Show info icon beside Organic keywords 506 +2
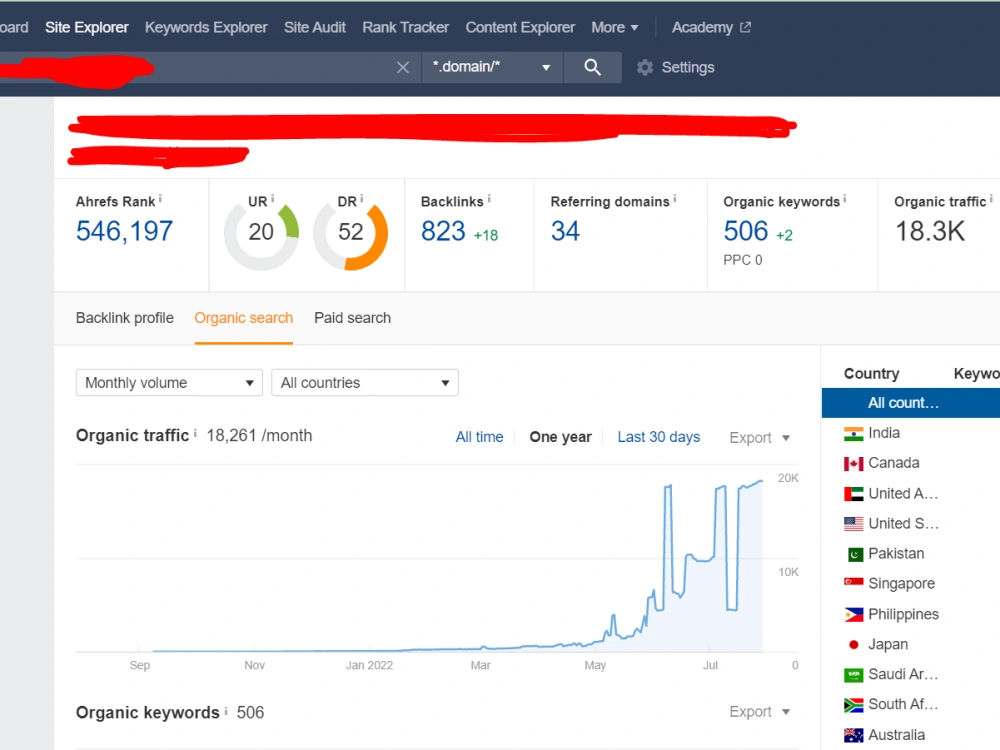Screen dimensions: 1000x750 (844, 199)
